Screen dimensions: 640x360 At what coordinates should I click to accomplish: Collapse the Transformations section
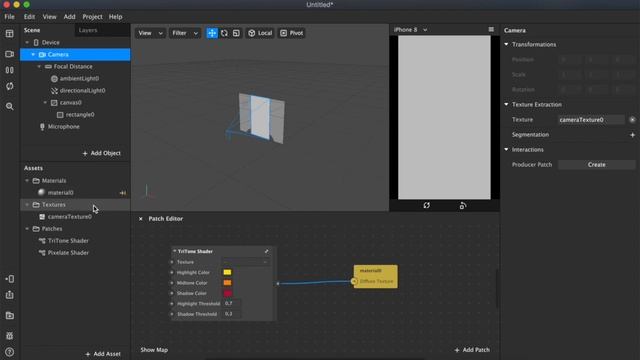507,44
